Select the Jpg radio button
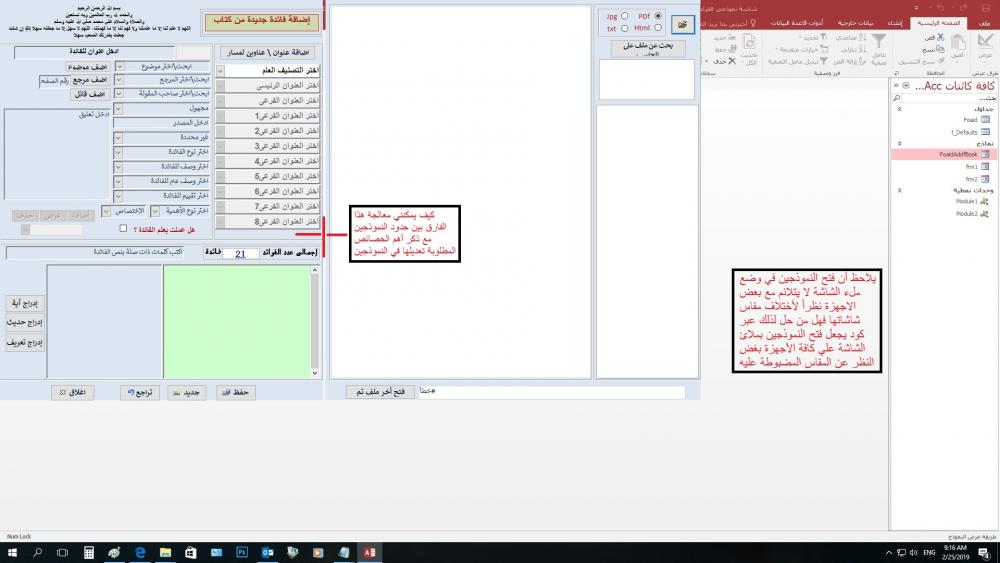 point(624,16)
